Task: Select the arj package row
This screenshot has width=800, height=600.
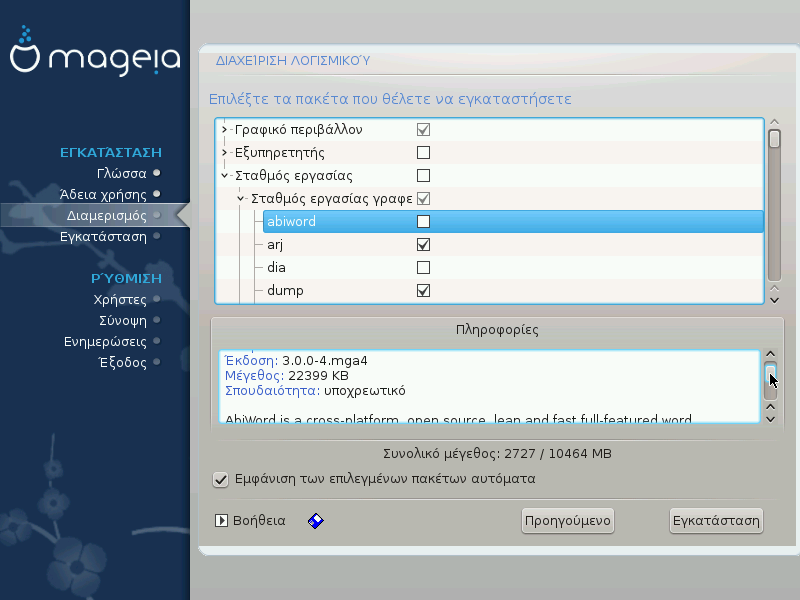Action: tap(513, 244)
